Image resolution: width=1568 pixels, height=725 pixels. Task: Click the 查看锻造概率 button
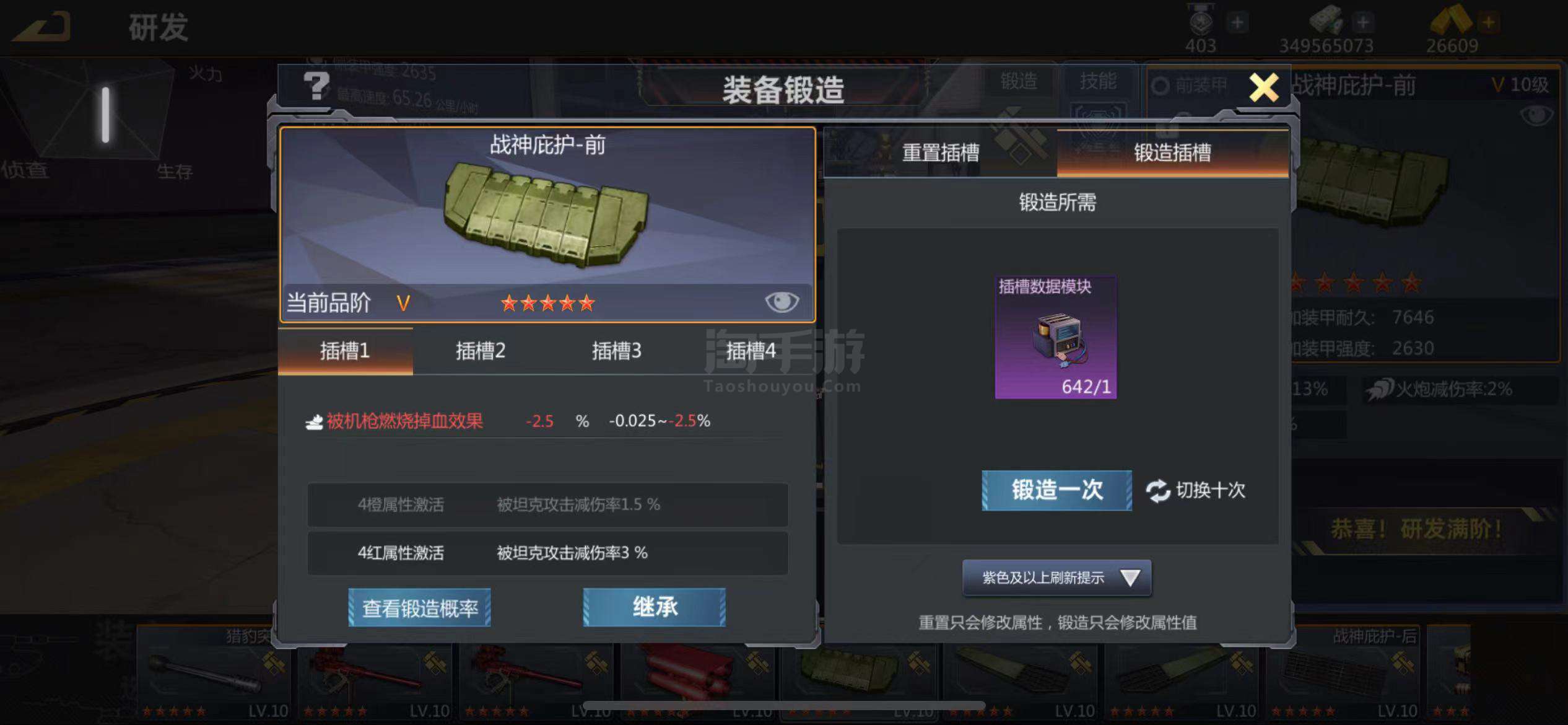coord(419,607)
